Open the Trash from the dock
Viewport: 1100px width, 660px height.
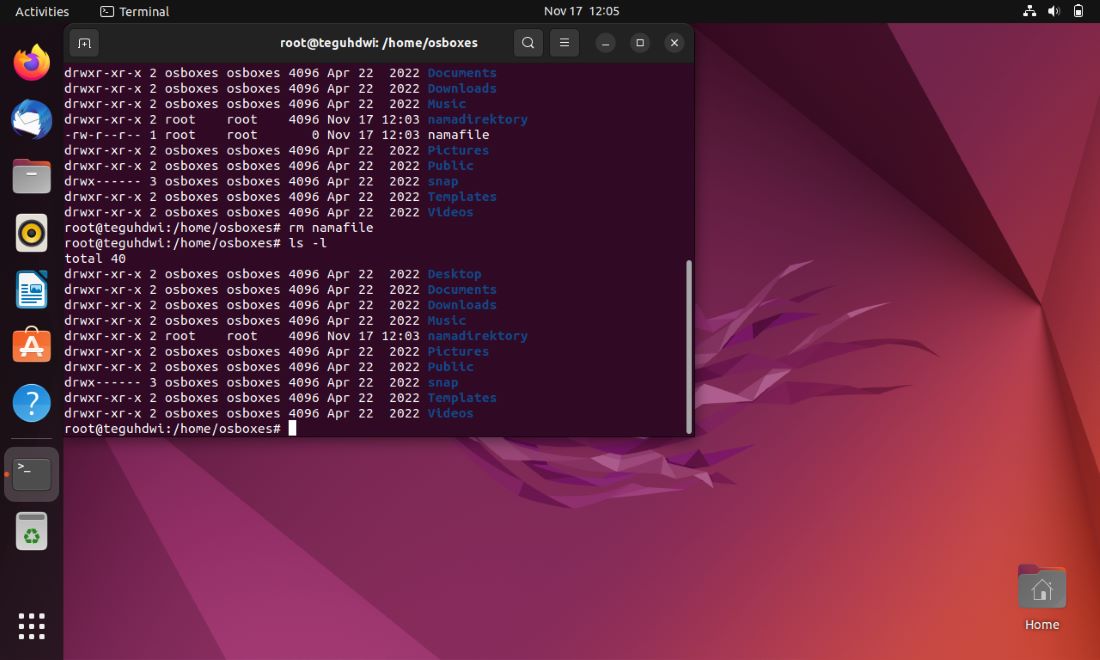click(32, 531)
